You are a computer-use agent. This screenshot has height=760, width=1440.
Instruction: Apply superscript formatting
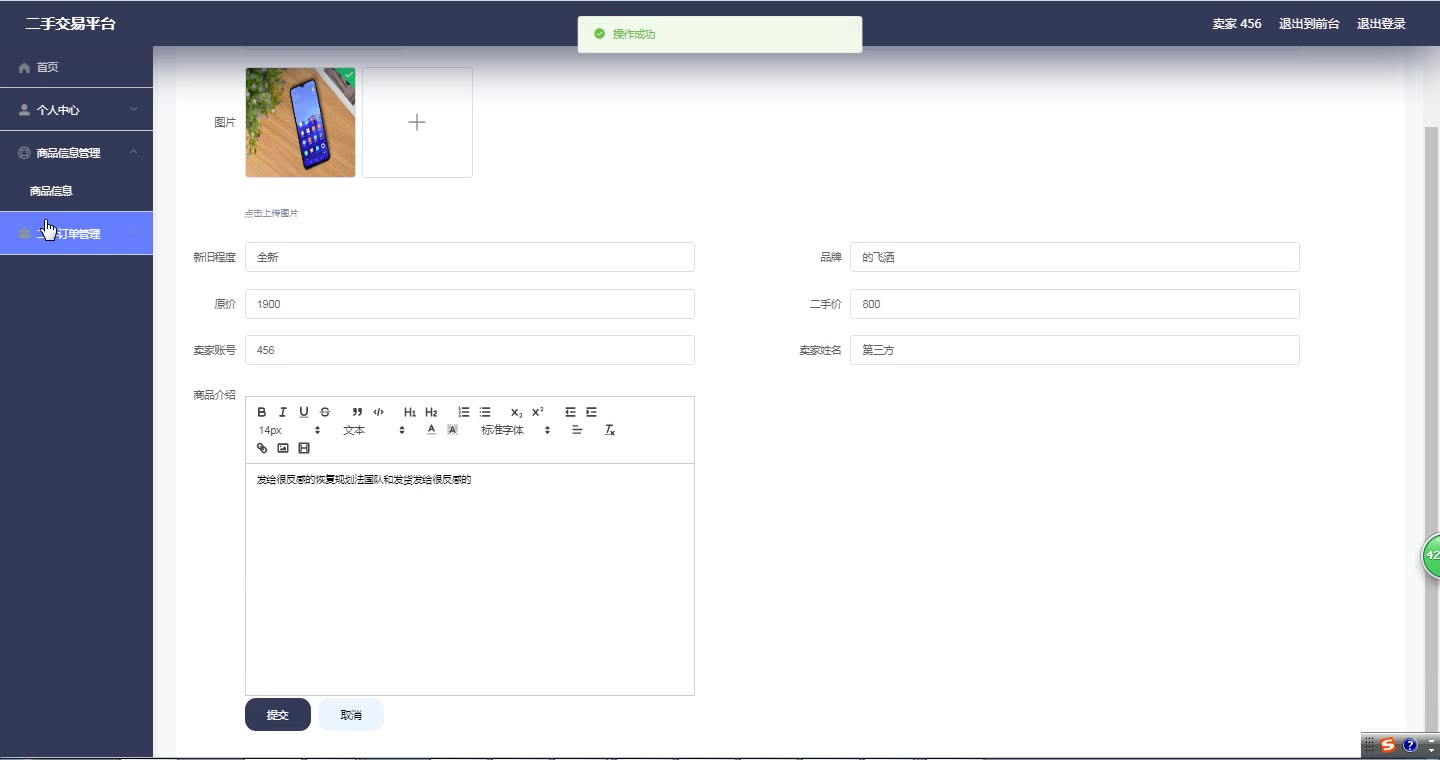[537, 412]
